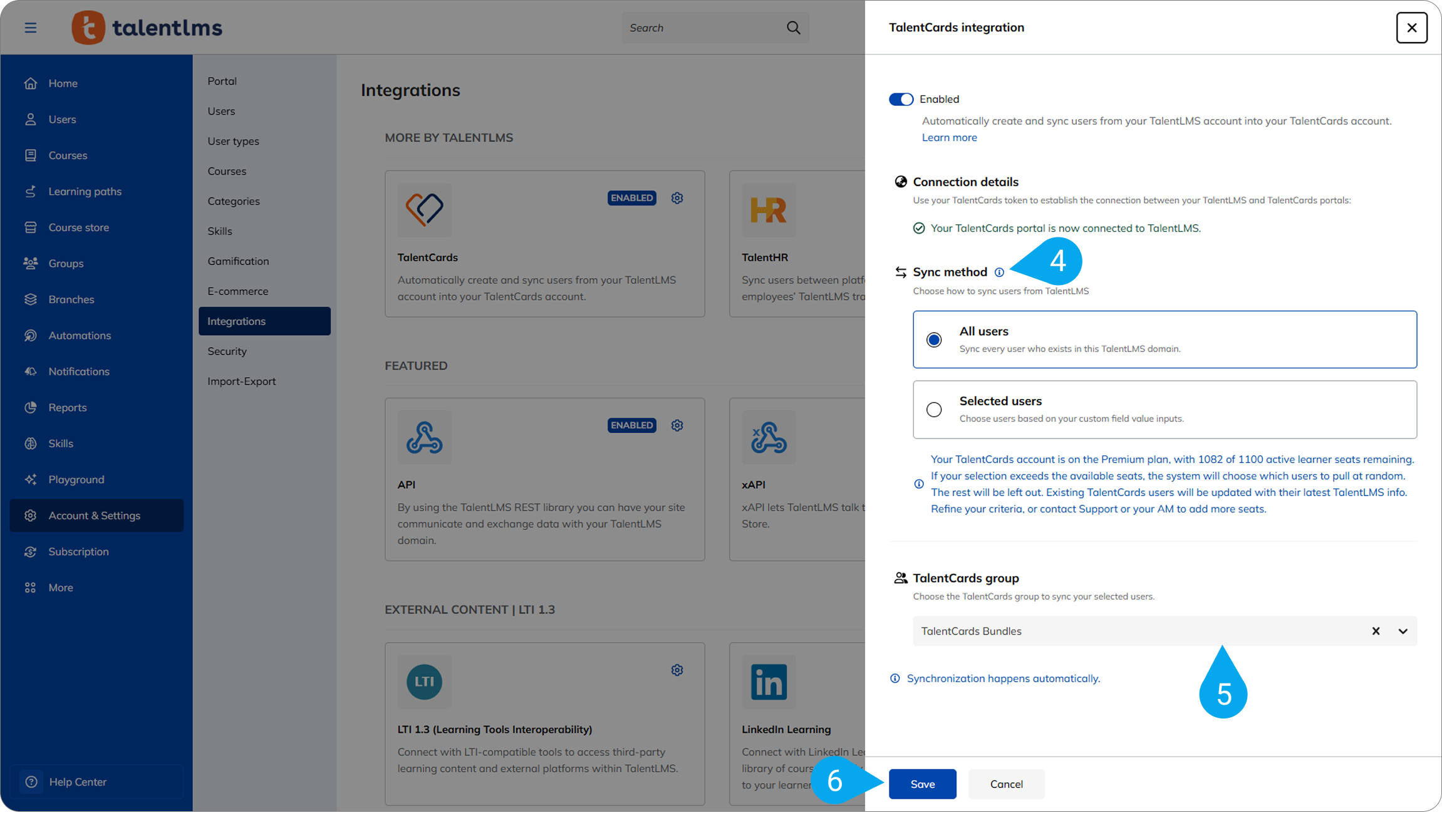Click the Save button
This screenshot has height=840, width=1442.
point(922,784)
